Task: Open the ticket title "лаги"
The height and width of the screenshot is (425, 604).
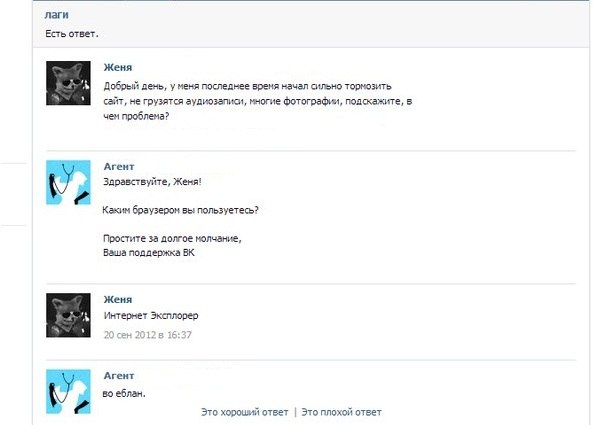Action: pyautogui.click(x=56, y=15)
